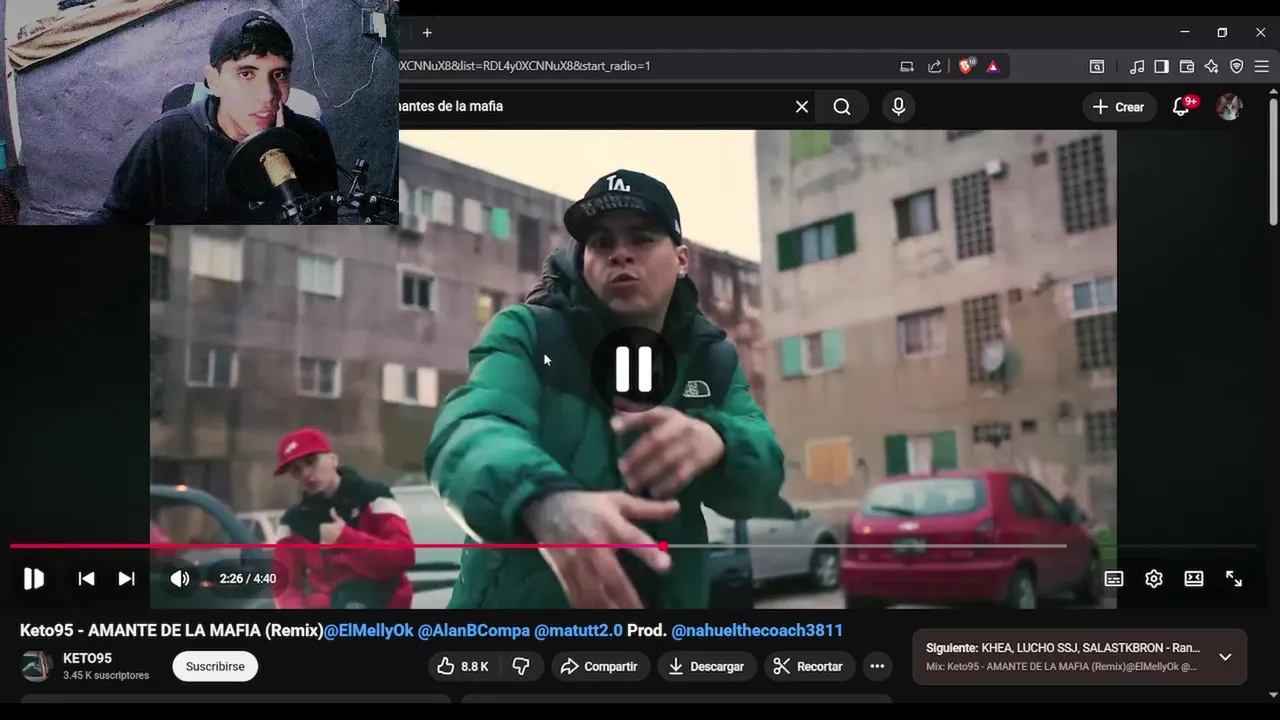The height and width of the screenshot is (720, 1280).
Task: Seek on the video progress bar
Action: coord(633,546)
